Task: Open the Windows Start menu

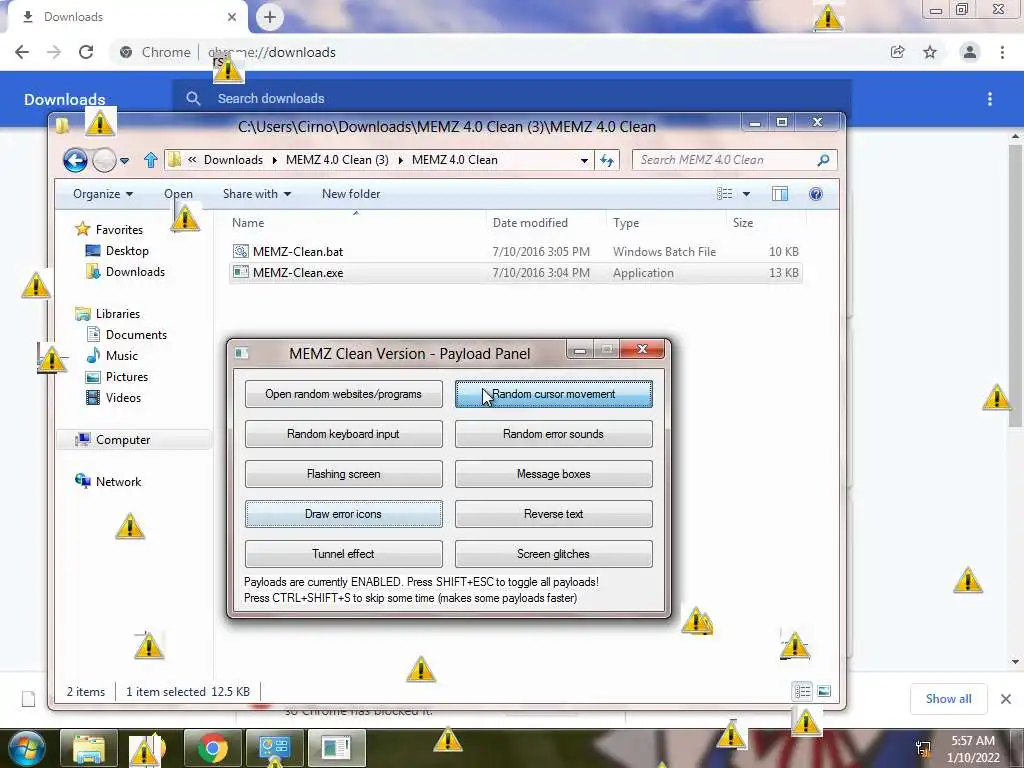Action: coord(26,748)
